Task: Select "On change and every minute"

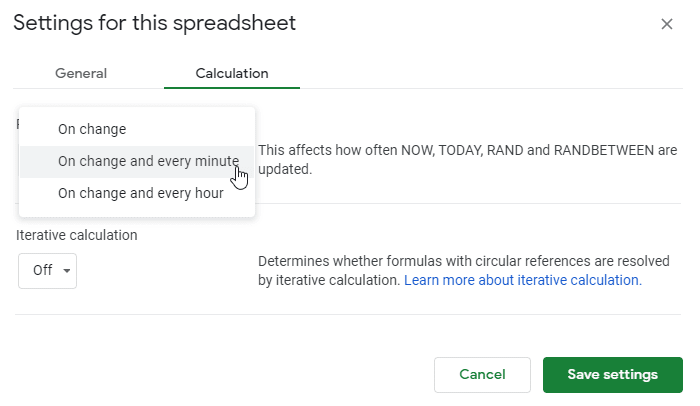Action: 148,161
